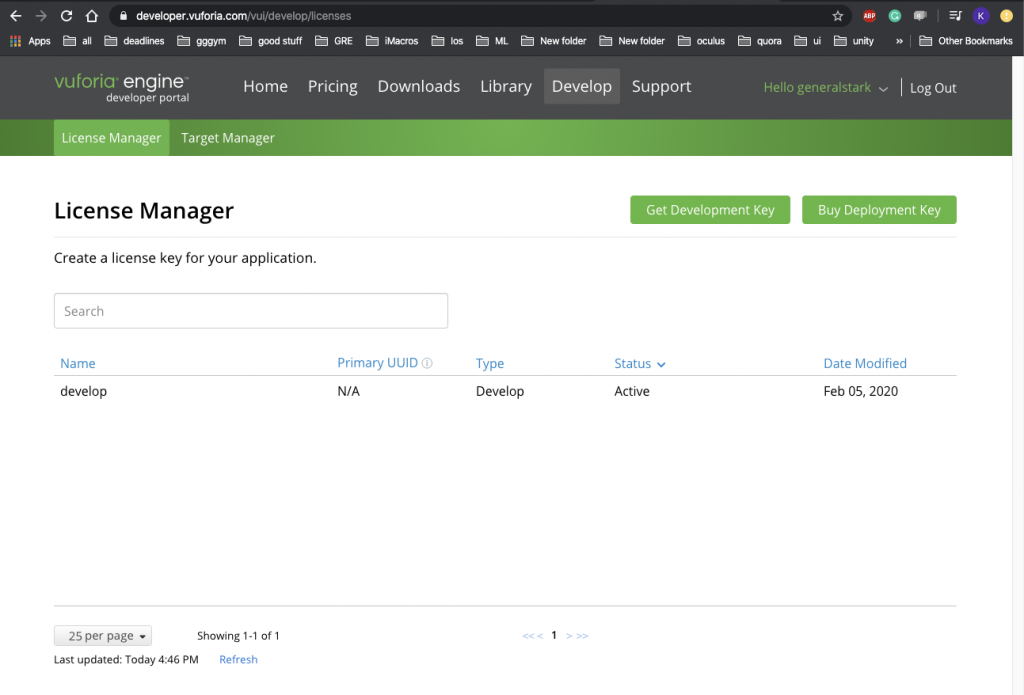The width and height of the screenshot is (1024, 695).
Task: Bookmark this page with the star icon
Action: tap(838, 16)
